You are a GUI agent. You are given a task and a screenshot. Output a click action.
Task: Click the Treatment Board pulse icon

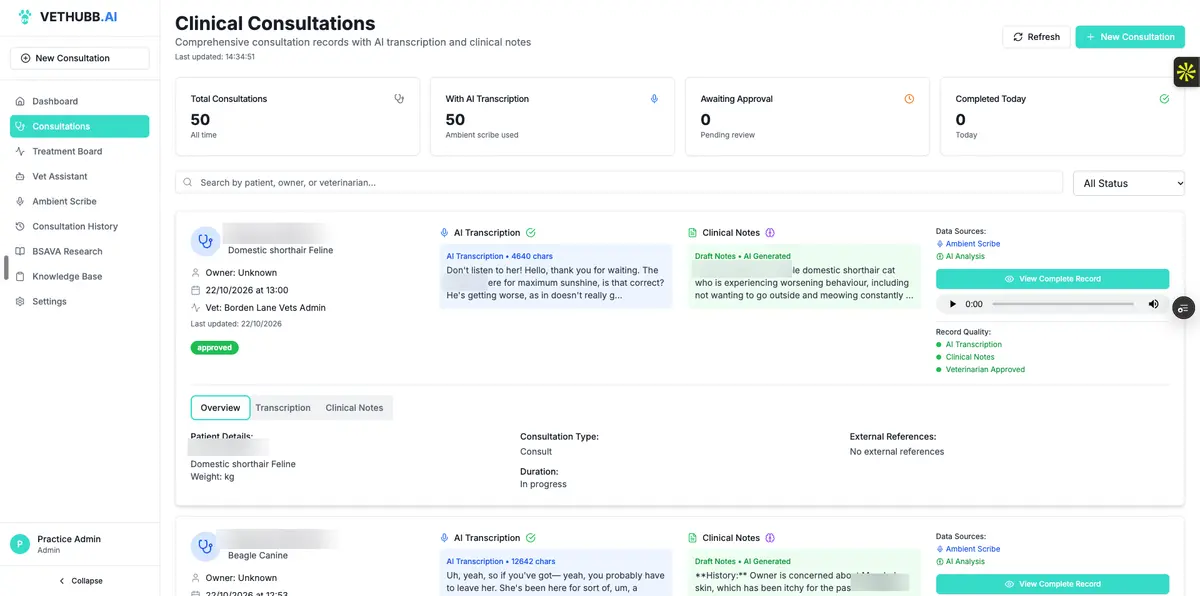tap(21, 151)
